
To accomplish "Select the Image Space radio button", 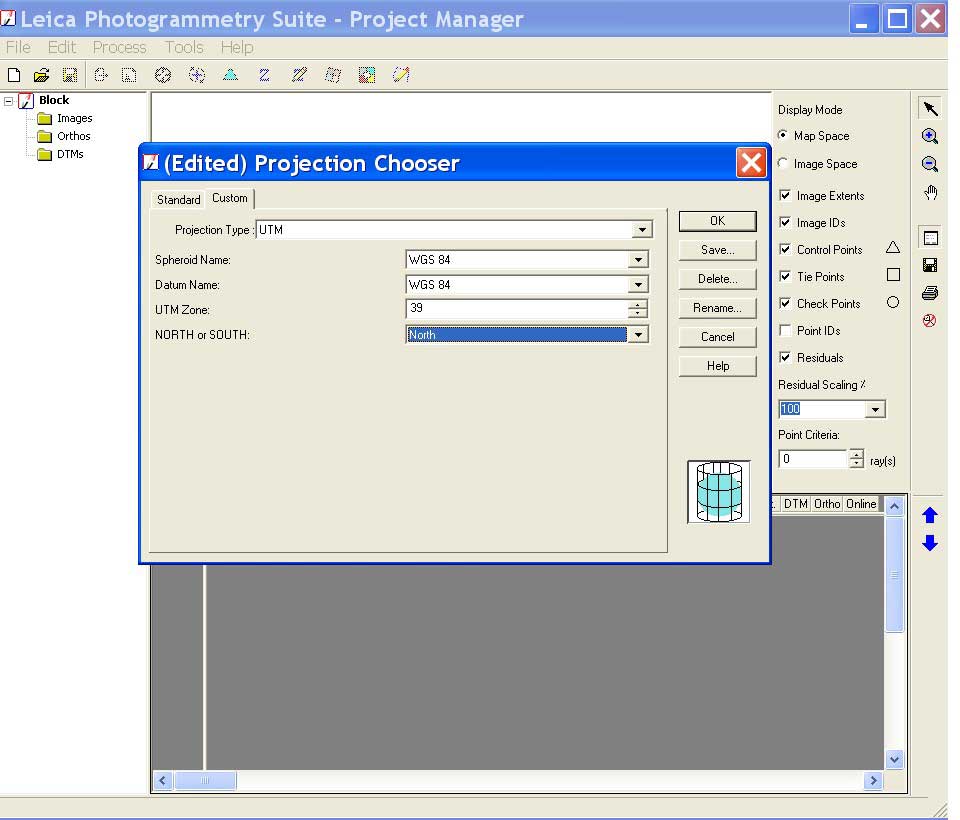I will [783, 164].
